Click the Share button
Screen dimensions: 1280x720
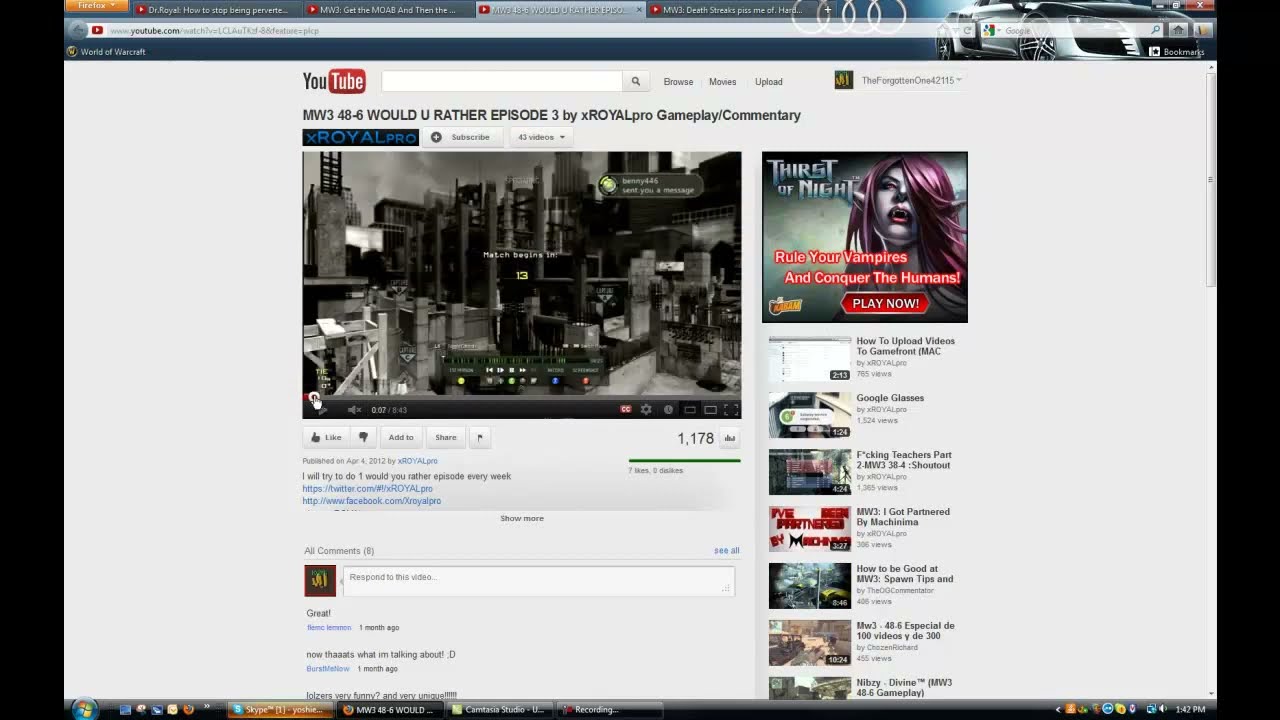pos(446,437)
